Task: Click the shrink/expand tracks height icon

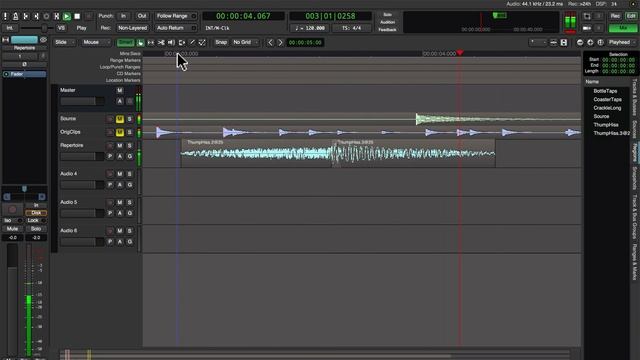Action: [553, 42]
